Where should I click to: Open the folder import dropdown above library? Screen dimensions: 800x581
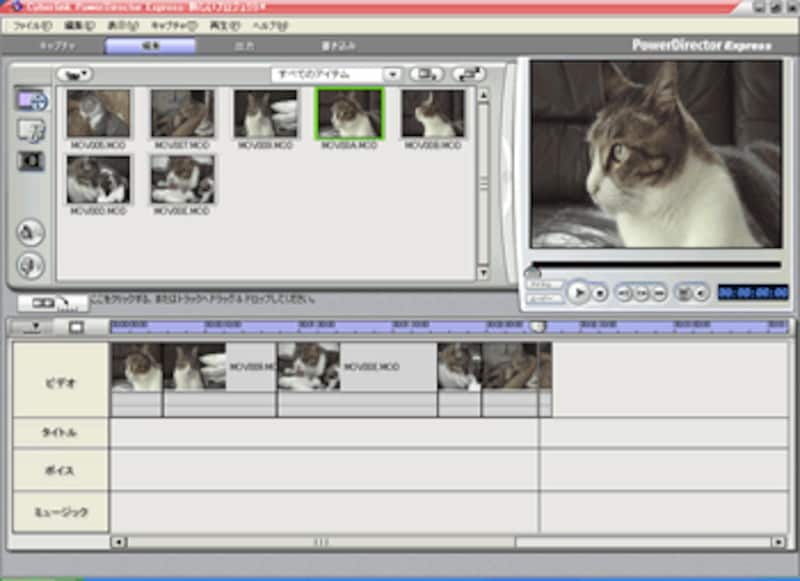pos(73,75)
